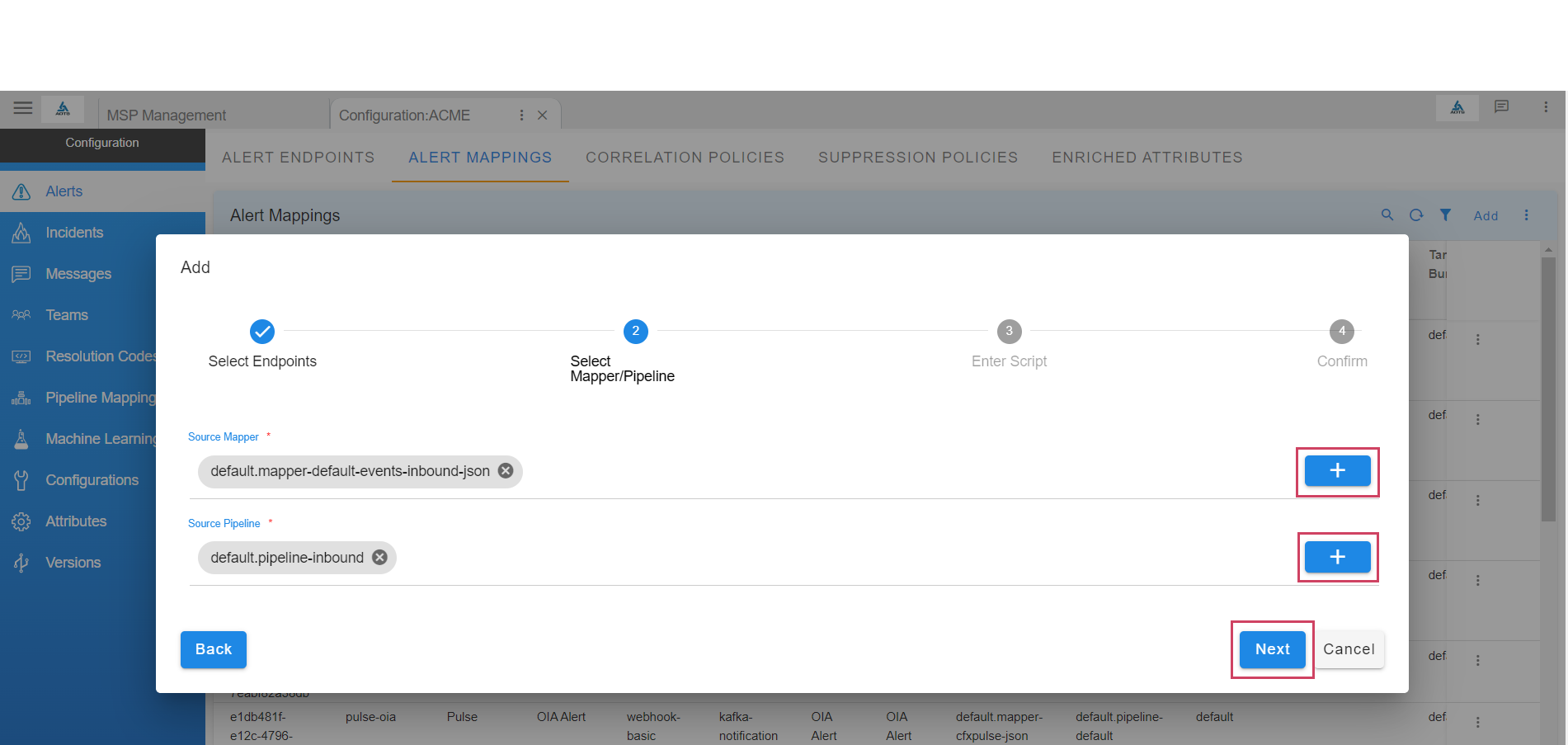1568x745 pixels.
Task: Switch to the Correlation Policies tab
Action: pyautogui.click(x=685, y=158)
